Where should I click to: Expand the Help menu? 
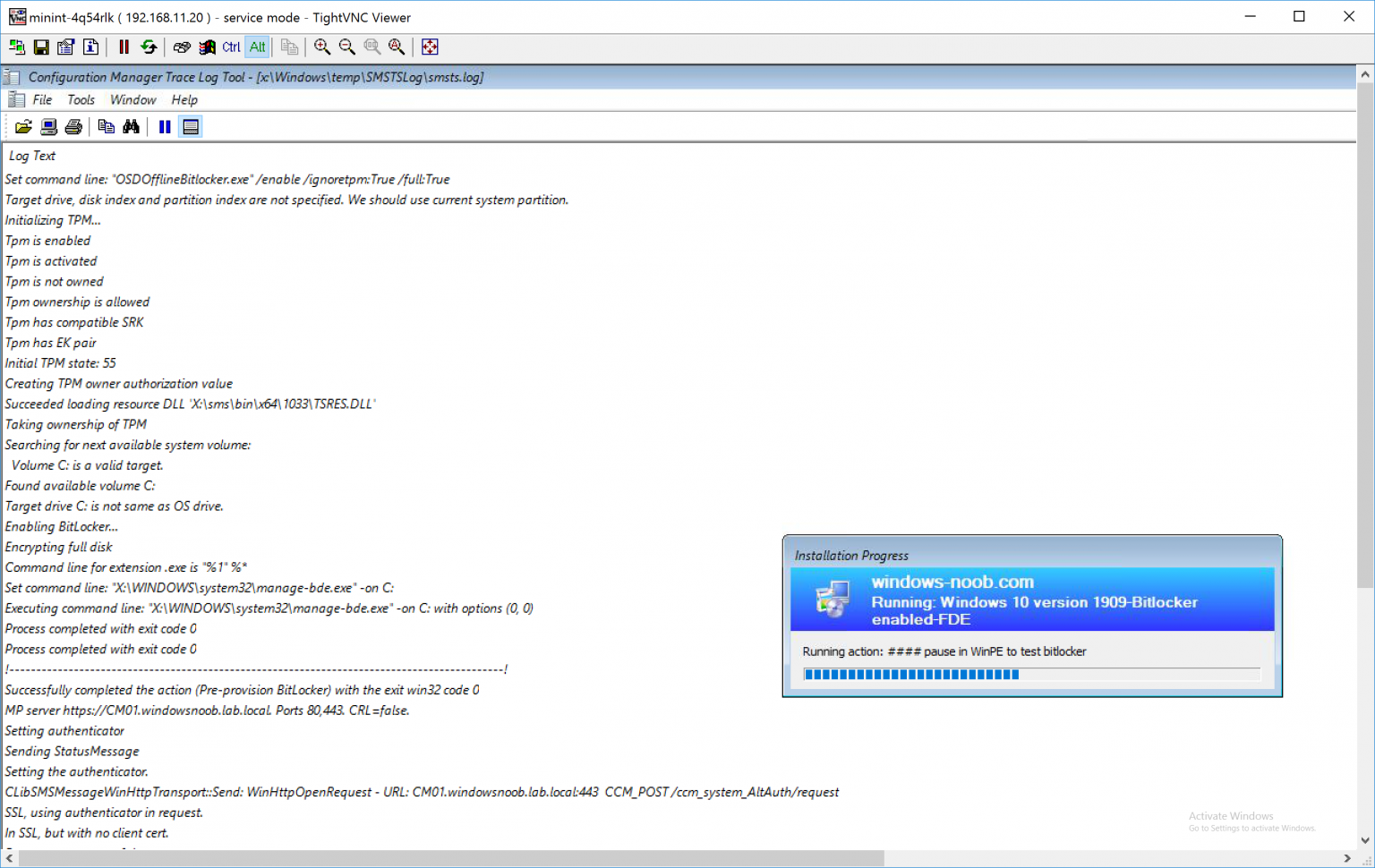[x=184, y=100]
